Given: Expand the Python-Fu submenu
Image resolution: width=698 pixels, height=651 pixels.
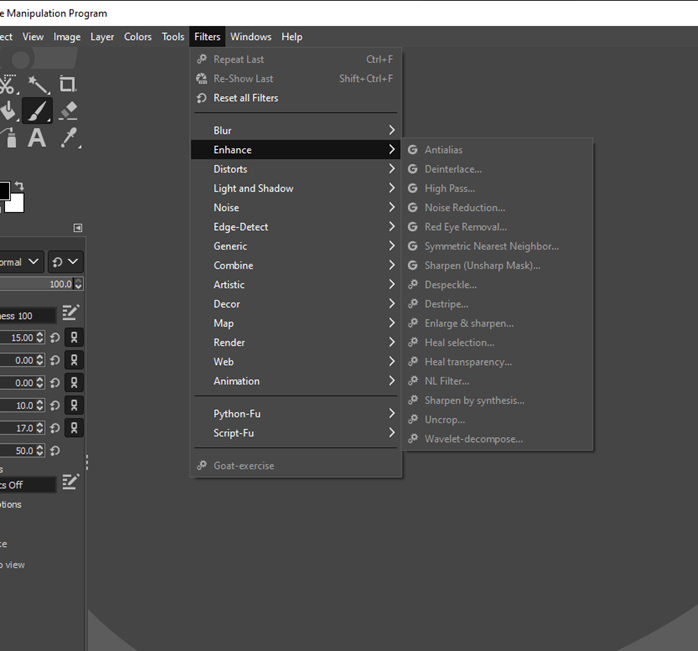Looking at the screenshot, I should (296, 414).
